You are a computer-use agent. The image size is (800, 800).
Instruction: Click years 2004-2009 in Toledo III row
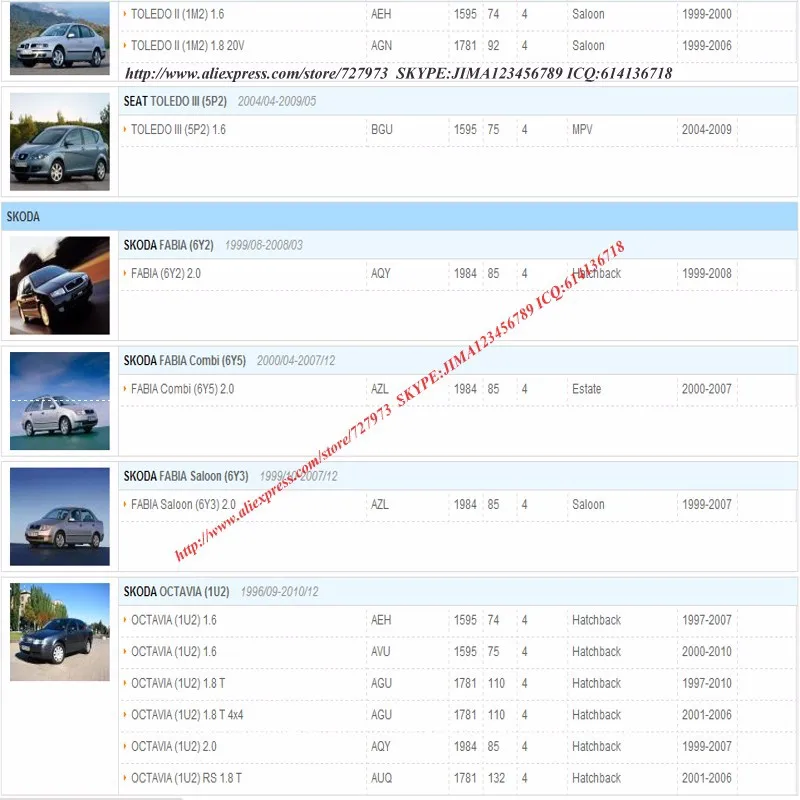[707, 130]
